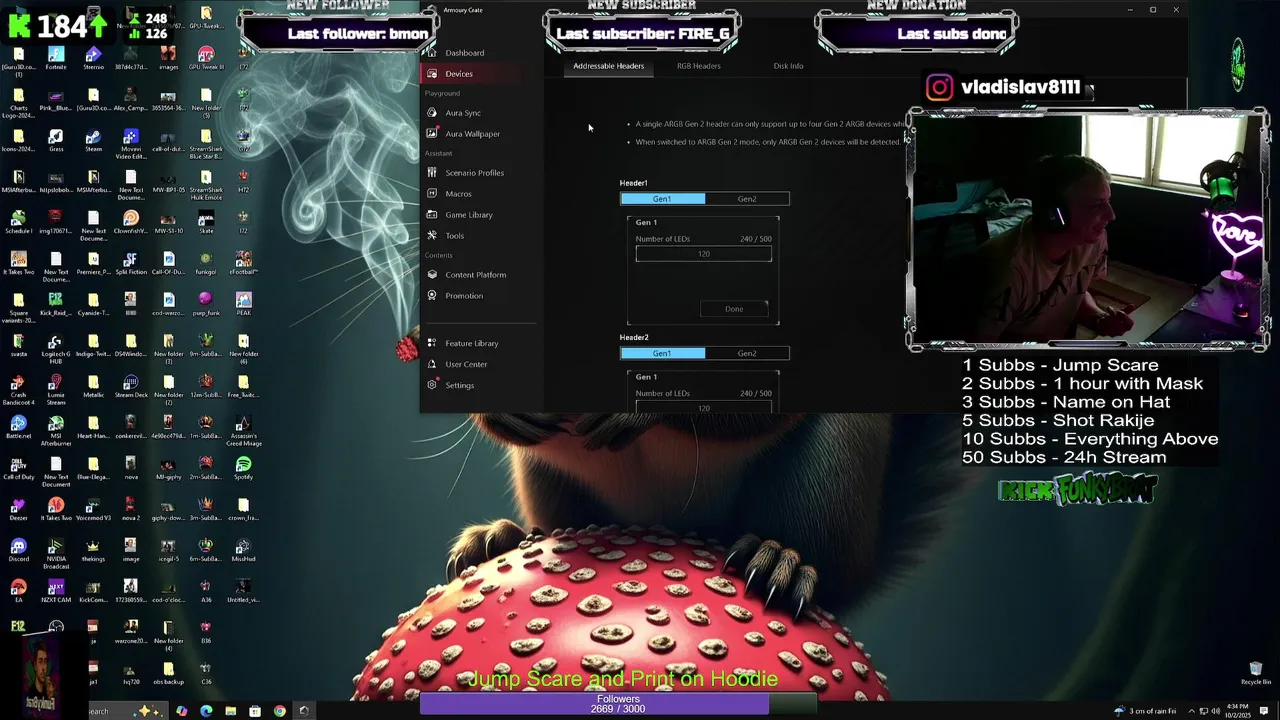This screenshot has height=720, width=1280.
Task: Open Aura Wallpaper section
Action: click(x=472, y=134)
